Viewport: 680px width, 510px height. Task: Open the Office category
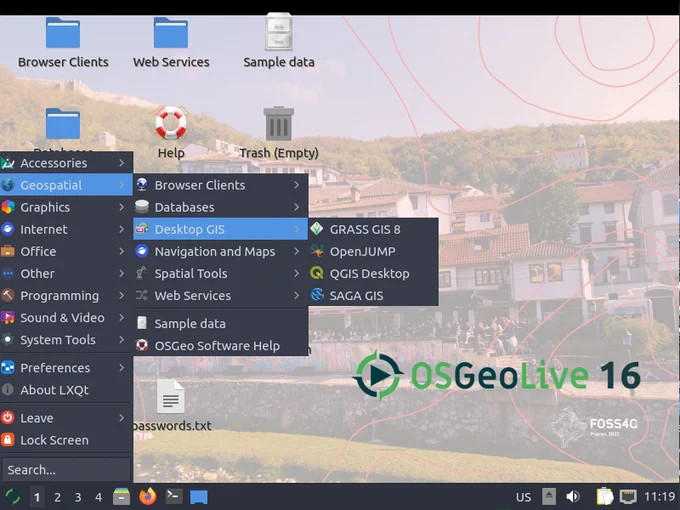(x=66, y=251)
